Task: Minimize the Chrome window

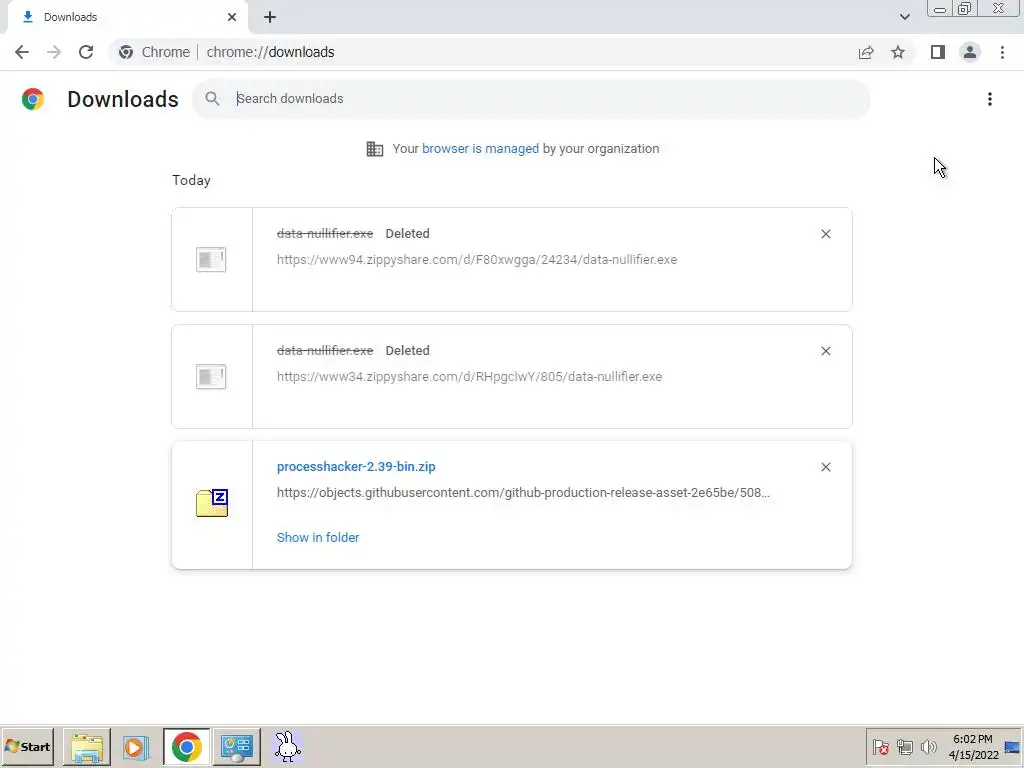Action: [x=940, y=9]
